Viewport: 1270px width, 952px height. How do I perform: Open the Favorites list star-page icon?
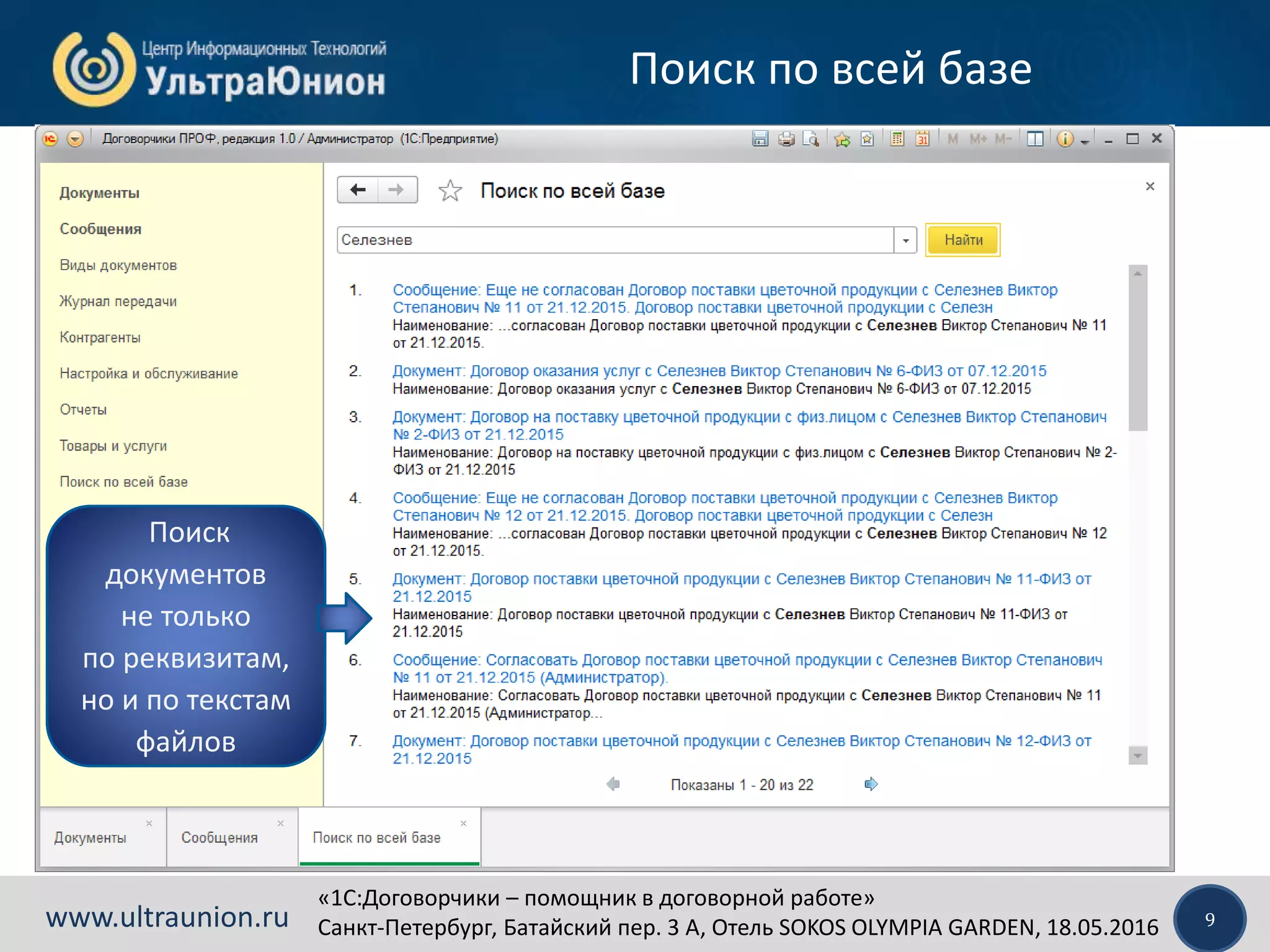click(868, 139)
